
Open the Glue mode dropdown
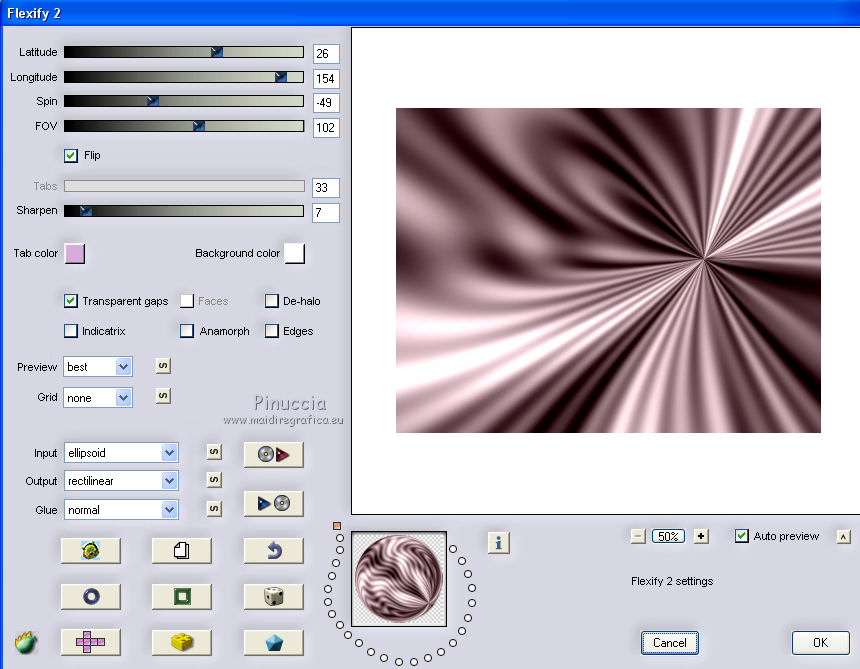click(x=121, y=510)
